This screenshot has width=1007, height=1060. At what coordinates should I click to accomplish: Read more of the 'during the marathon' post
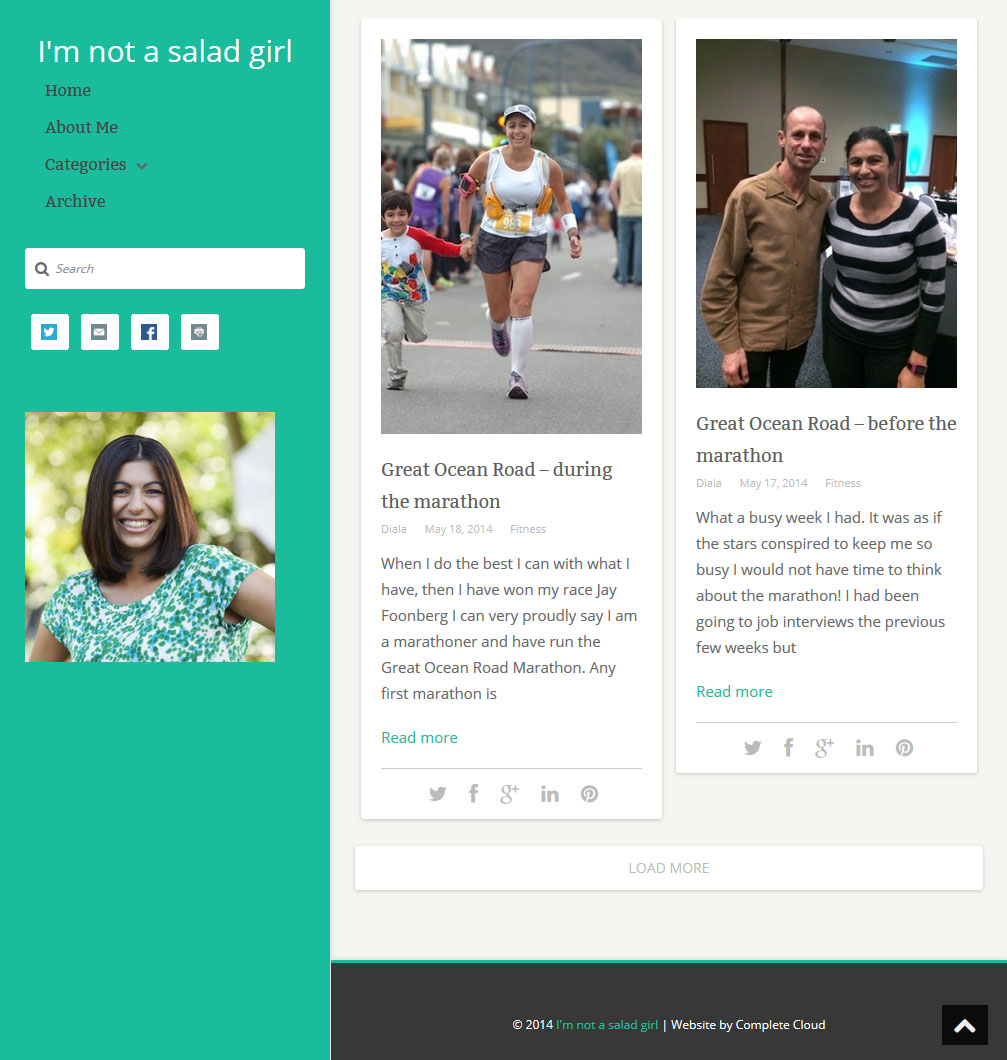(x=419, y=738)
